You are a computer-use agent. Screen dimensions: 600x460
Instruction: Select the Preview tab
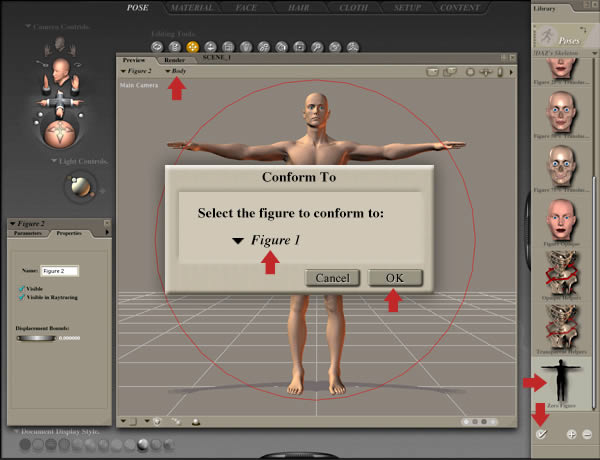(134, 60)
